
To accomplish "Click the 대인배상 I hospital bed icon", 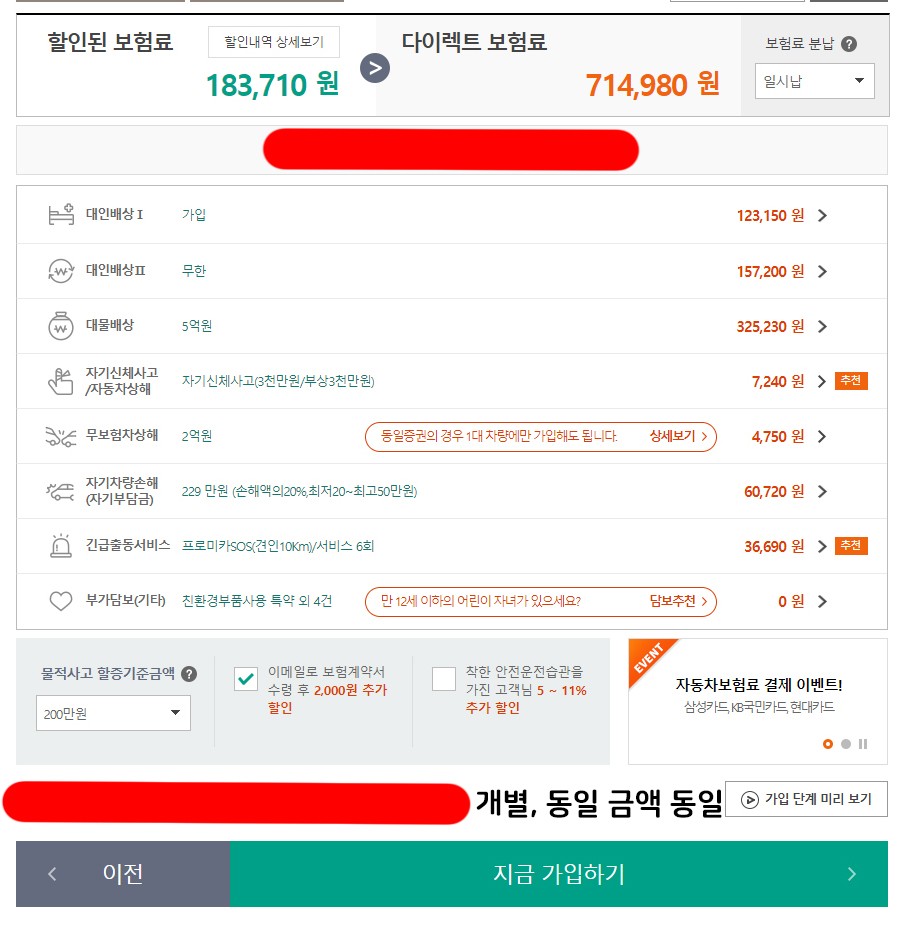I will (x=61, y=214).
